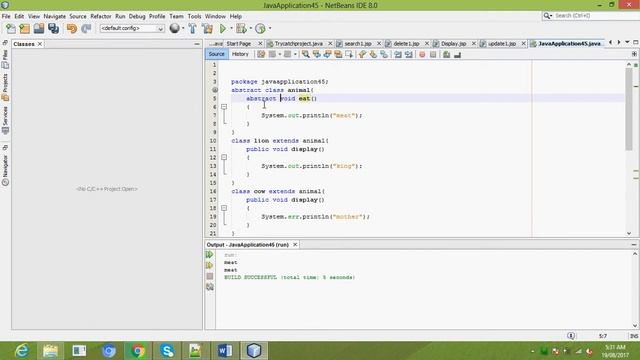Click the Last Edit editor toolbar icon
The width and height of the screenshot is (640, 360).
tap(261, 54)
